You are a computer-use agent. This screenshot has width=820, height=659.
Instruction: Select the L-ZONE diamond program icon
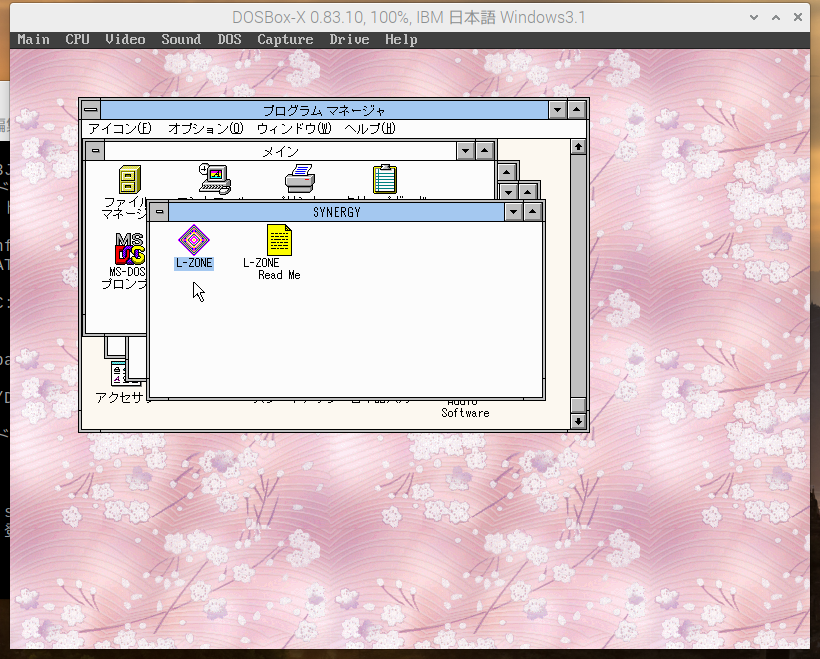point(193,240)
